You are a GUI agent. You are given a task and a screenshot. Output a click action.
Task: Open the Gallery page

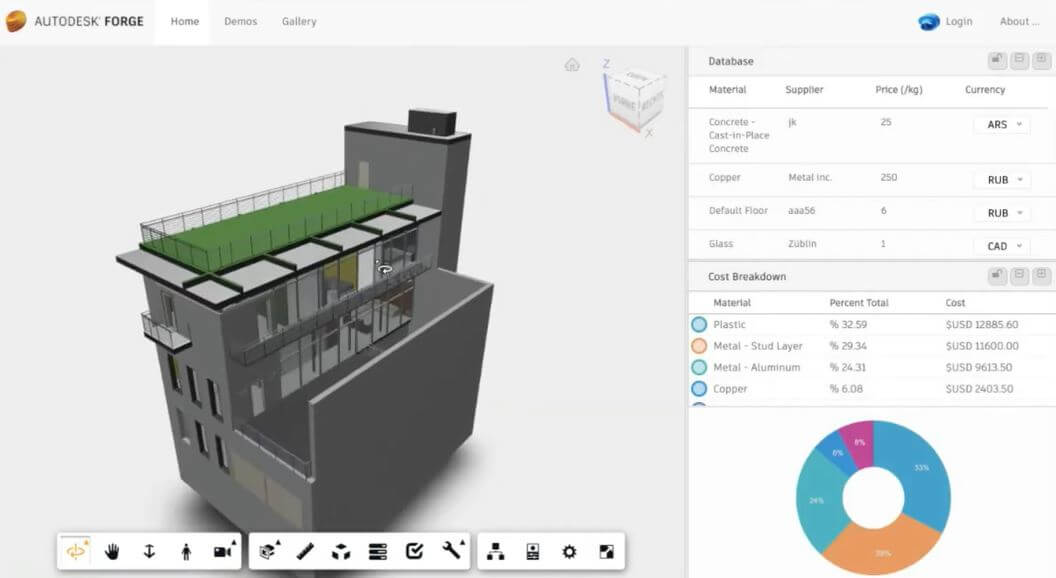(x=298, y=20)
